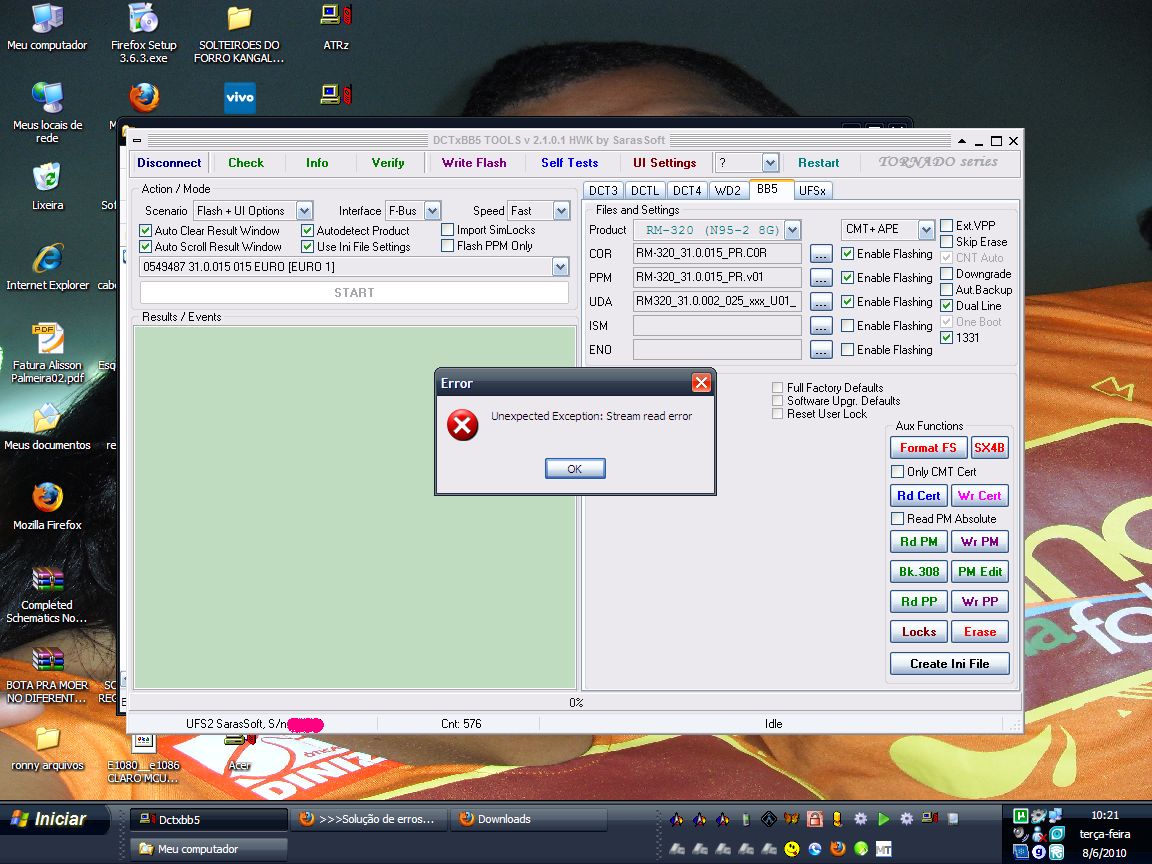Open the Interface F-Bus dropdown
This screenshot has height=864, width=1152.
(x=433, y=211)
